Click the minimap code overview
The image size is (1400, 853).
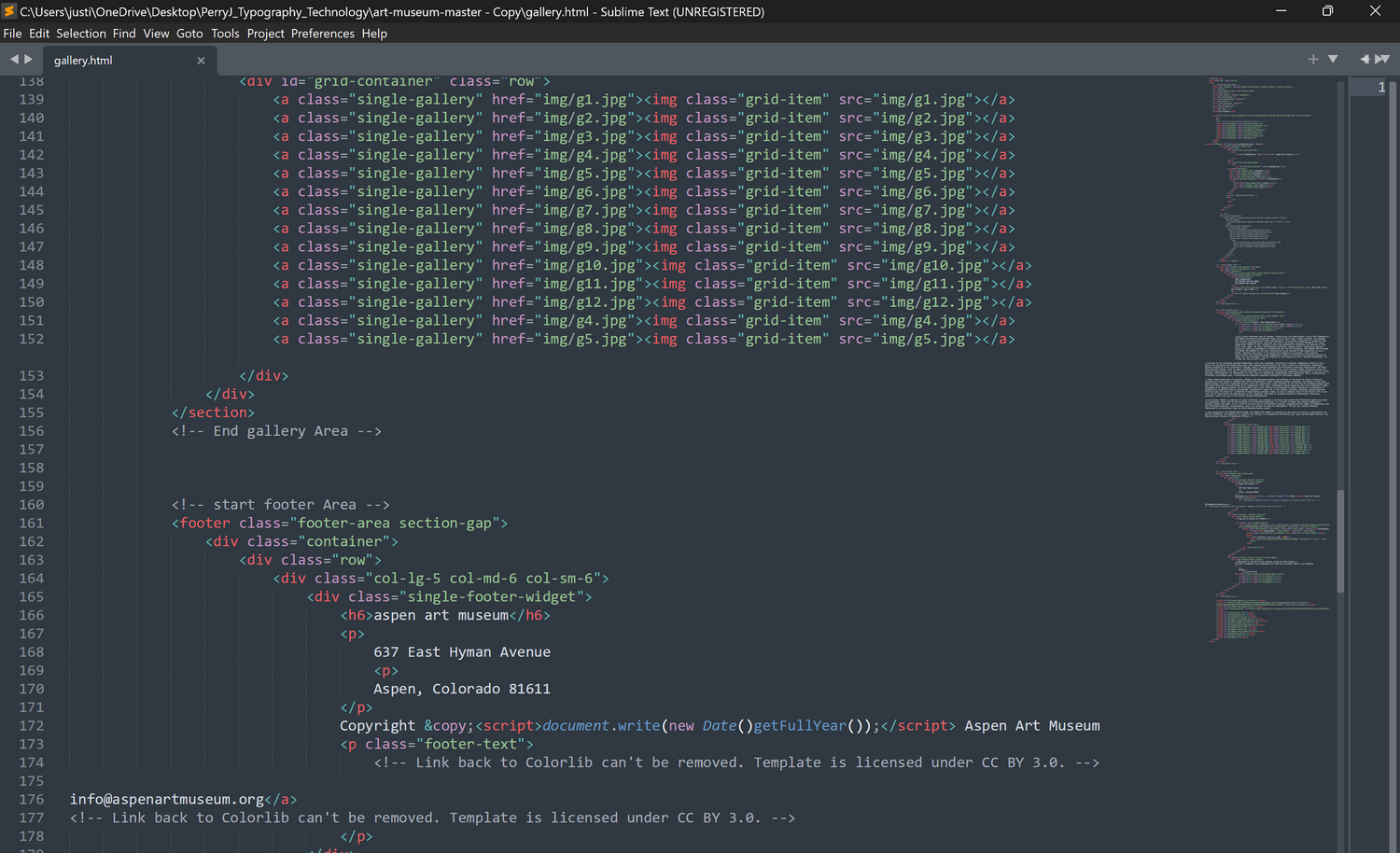1269,359
